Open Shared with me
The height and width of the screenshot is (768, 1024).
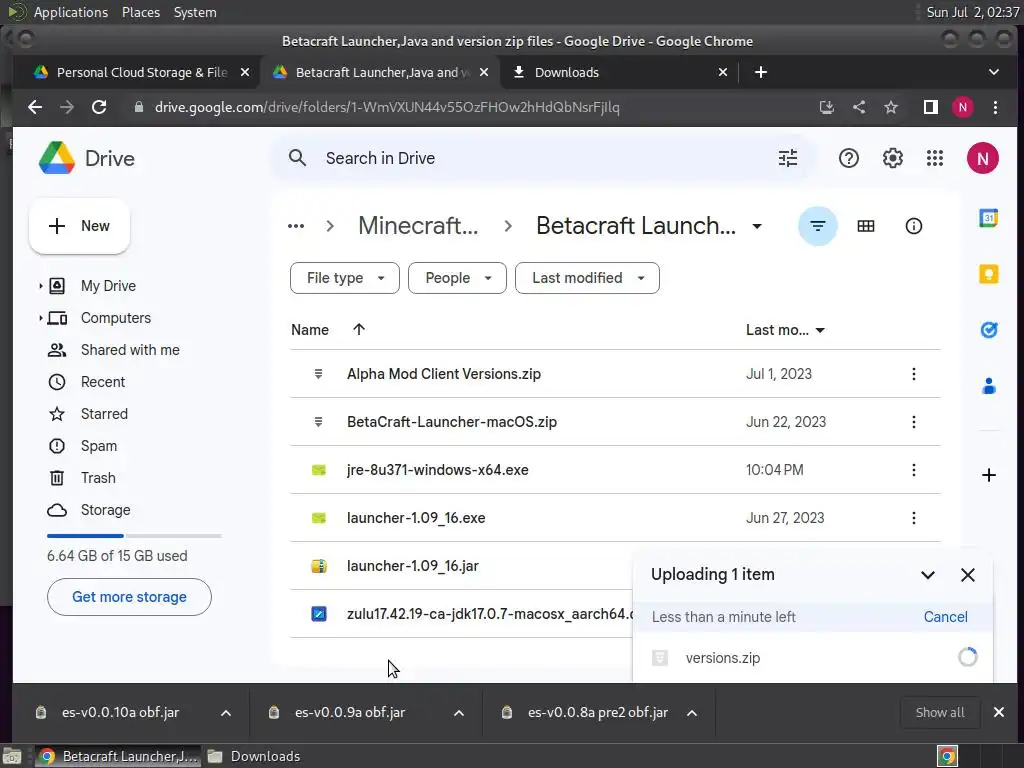coord(129,350)
